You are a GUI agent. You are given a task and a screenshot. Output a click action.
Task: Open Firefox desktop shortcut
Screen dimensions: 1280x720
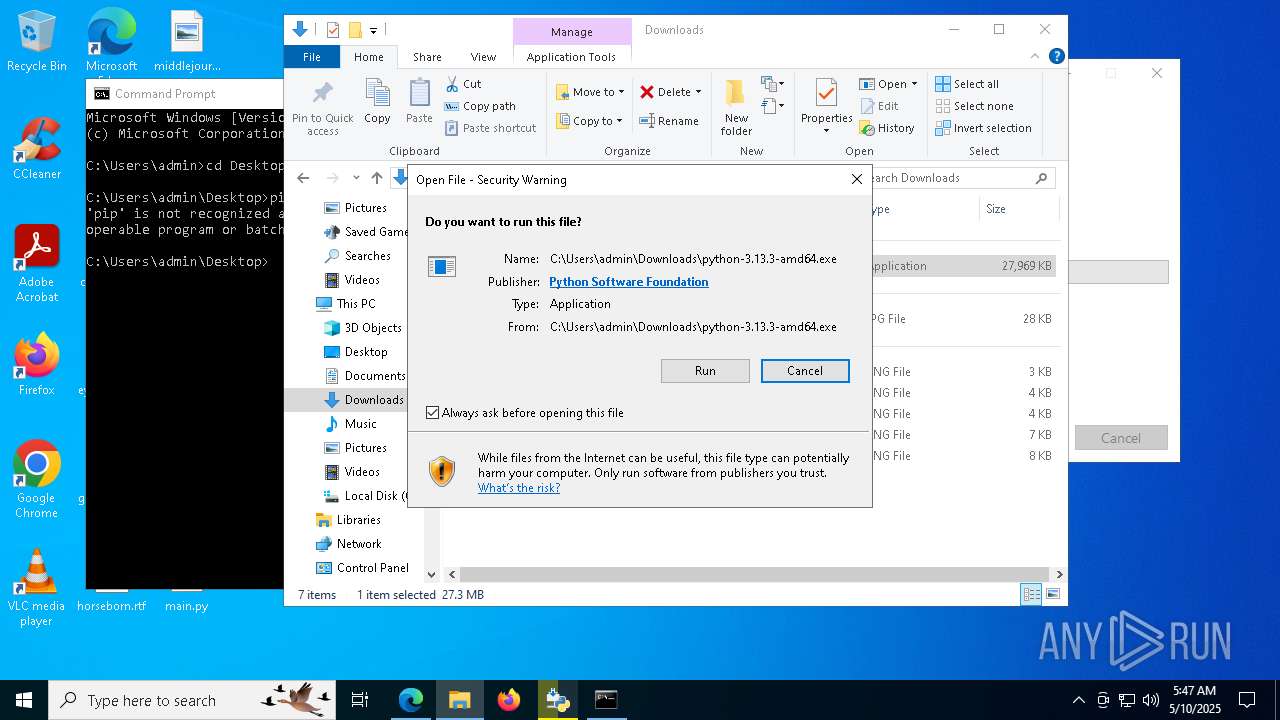(37, 364)
